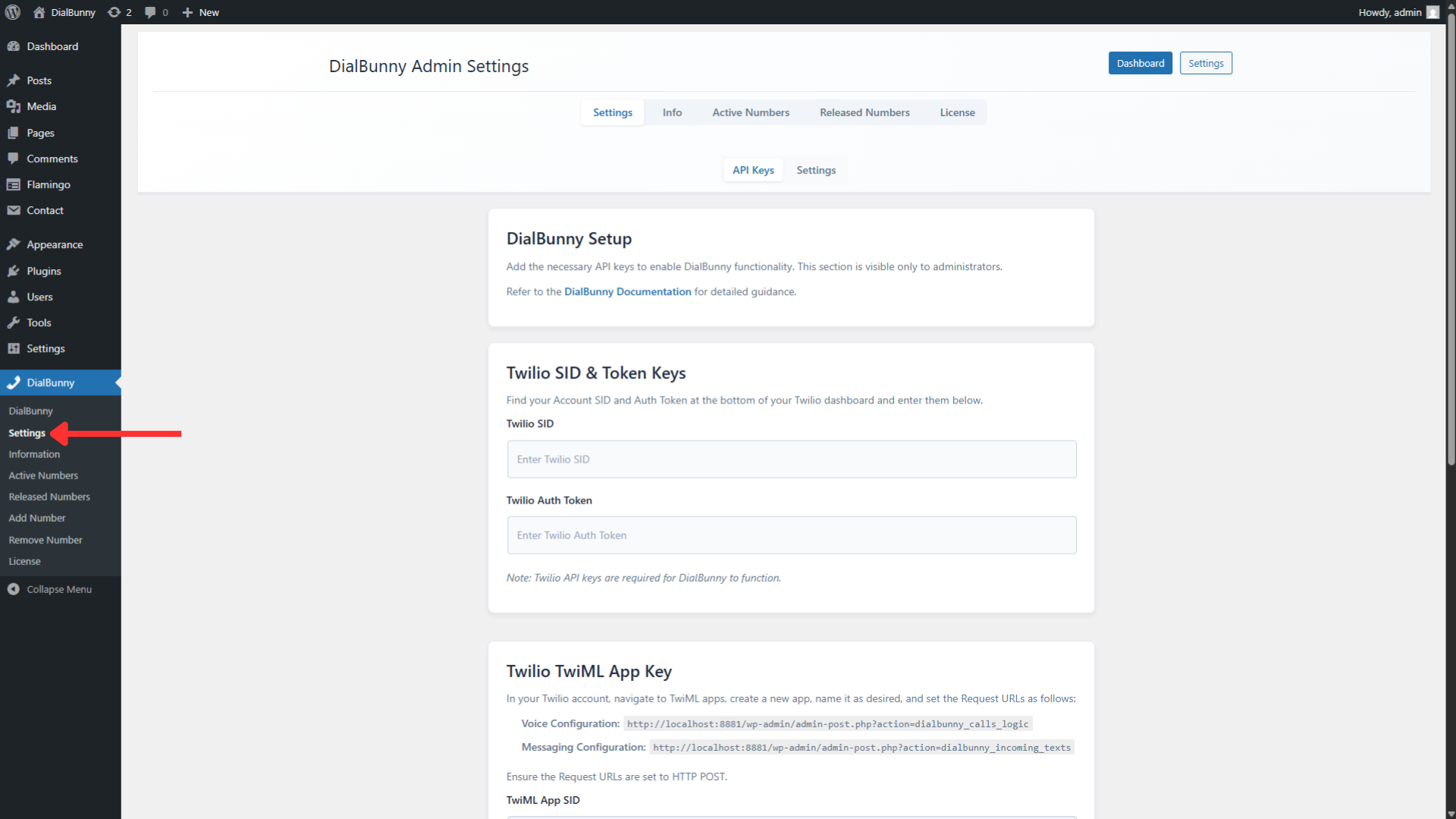Open Media via its sidebar icon

tap(14, 106)
